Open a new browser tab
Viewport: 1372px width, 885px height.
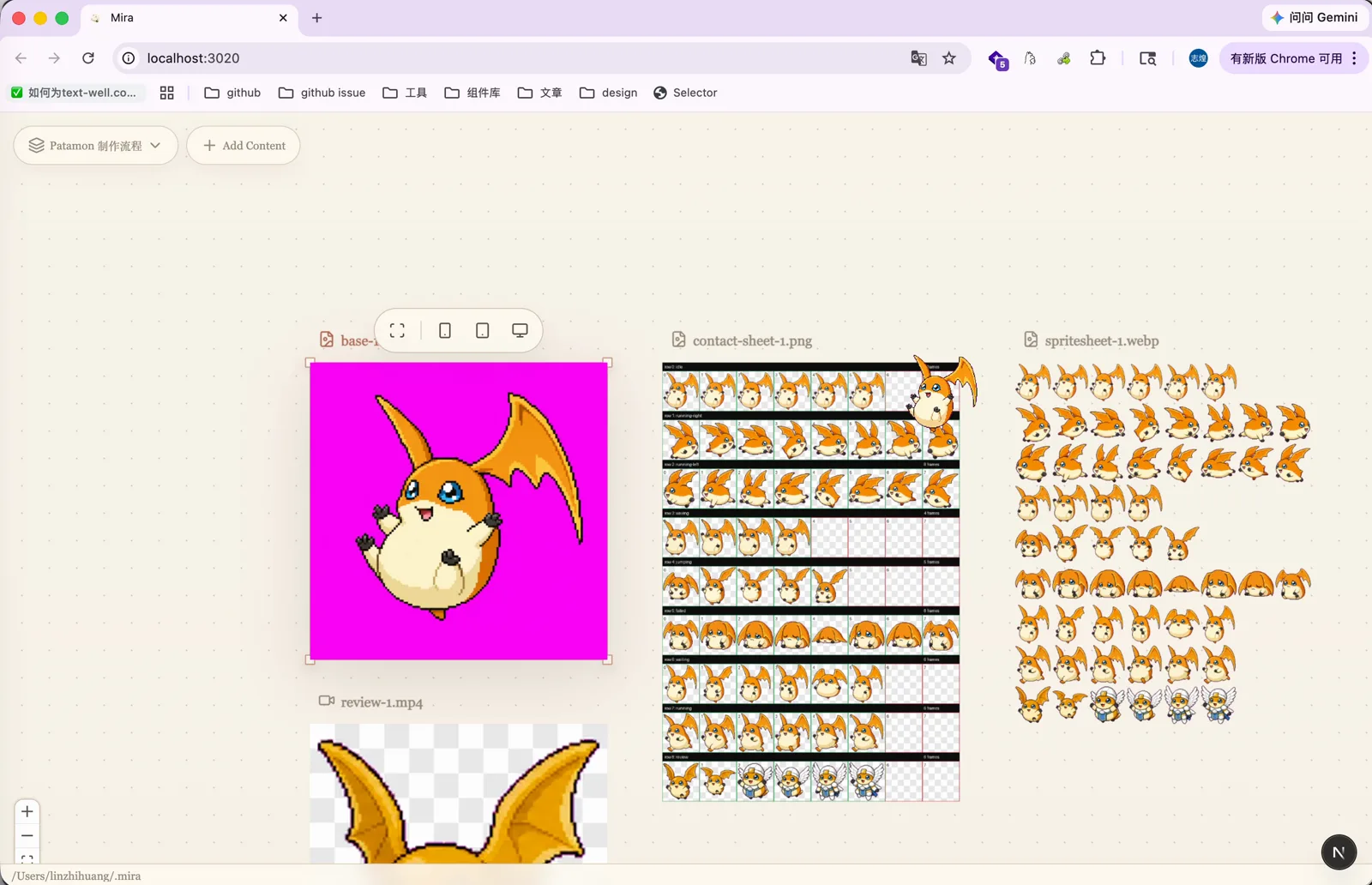click(x=317, y=18)
